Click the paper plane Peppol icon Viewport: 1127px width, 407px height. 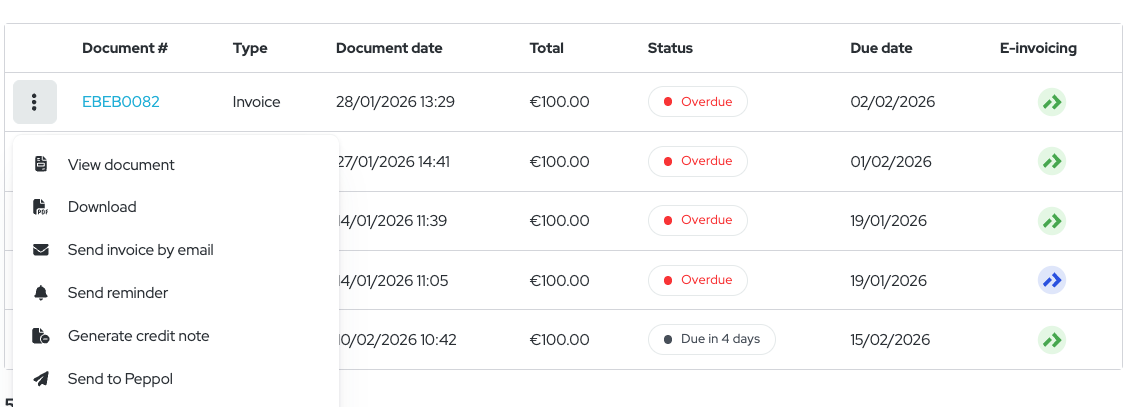41,379
